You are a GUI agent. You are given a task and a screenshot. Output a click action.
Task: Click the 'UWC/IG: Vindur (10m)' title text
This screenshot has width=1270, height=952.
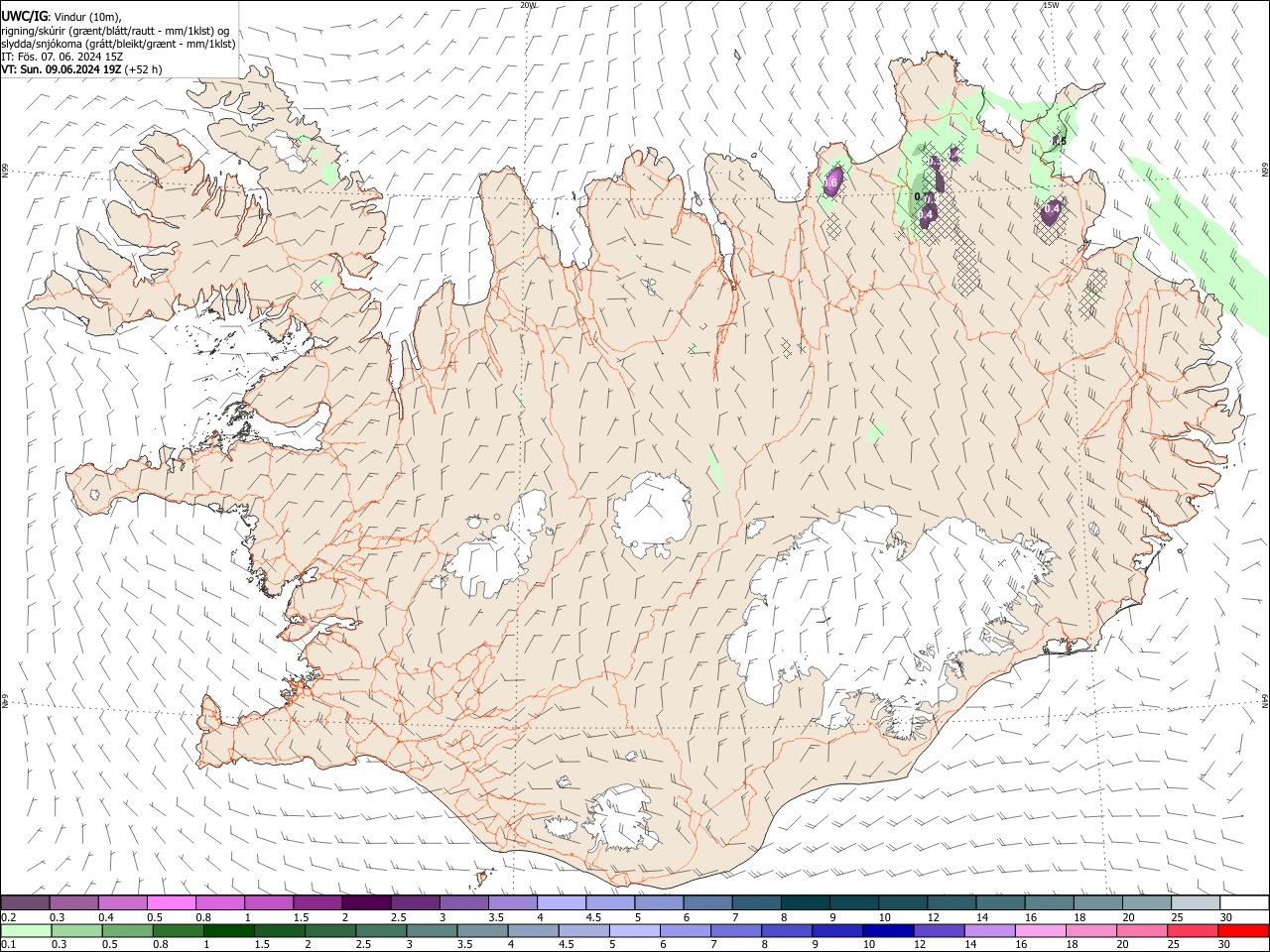tap(63, 17)
